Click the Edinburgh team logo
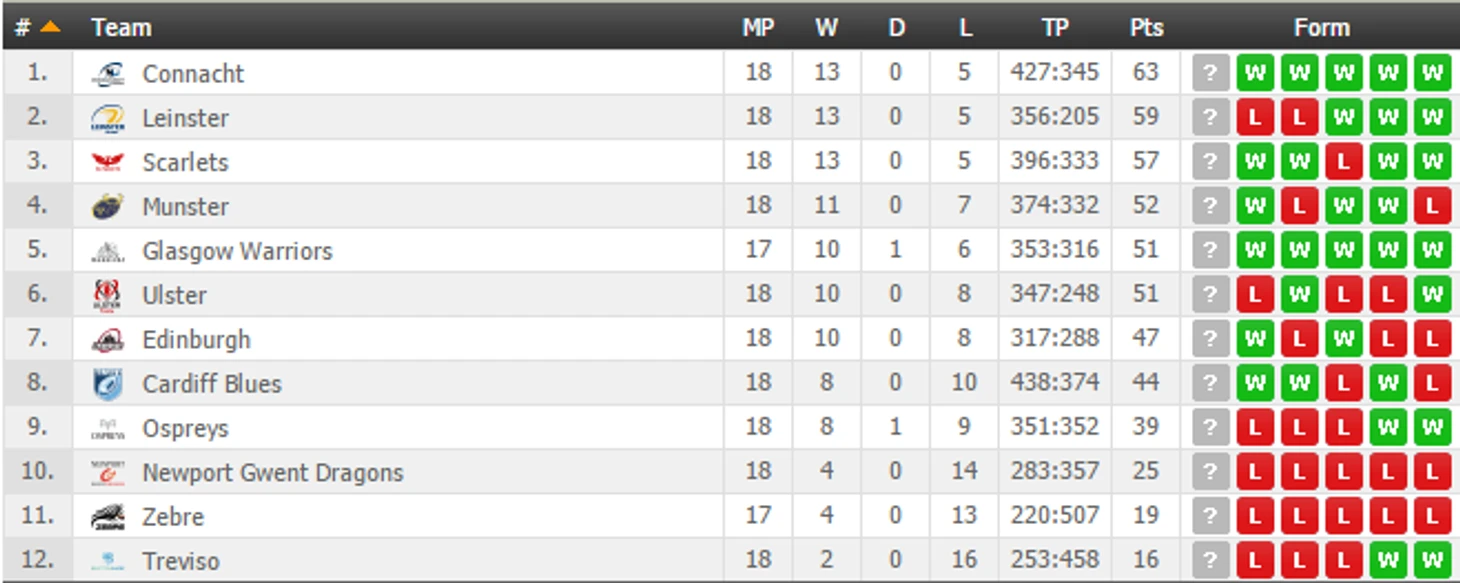The height and width of the screenshot is (583, 1460). click(108, 340)
